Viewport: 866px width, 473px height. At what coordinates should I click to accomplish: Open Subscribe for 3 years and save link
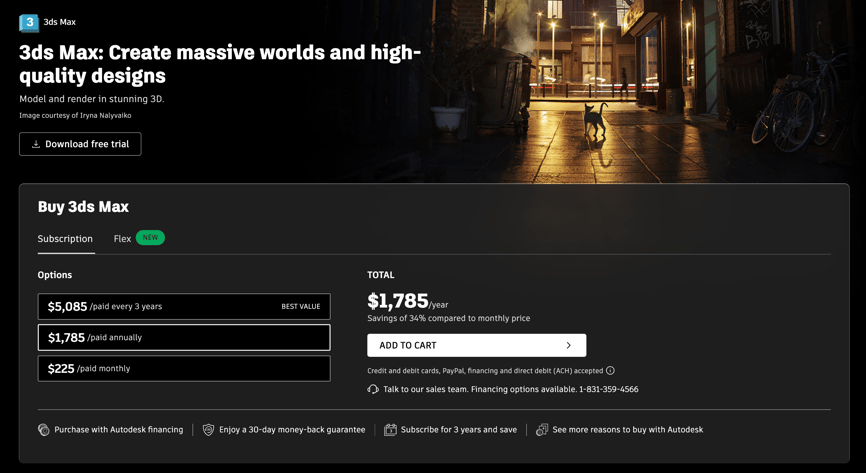click(x=459, y=430)
